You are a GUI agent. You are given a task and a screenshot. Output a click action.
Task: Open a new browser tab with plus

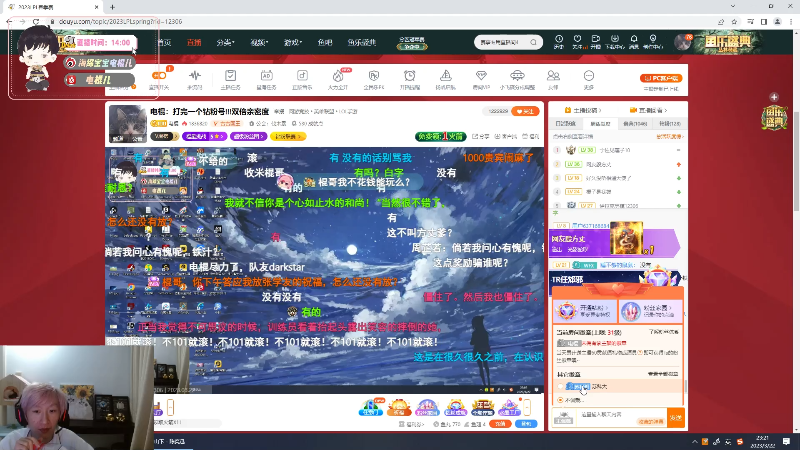(x=112, y=7)
